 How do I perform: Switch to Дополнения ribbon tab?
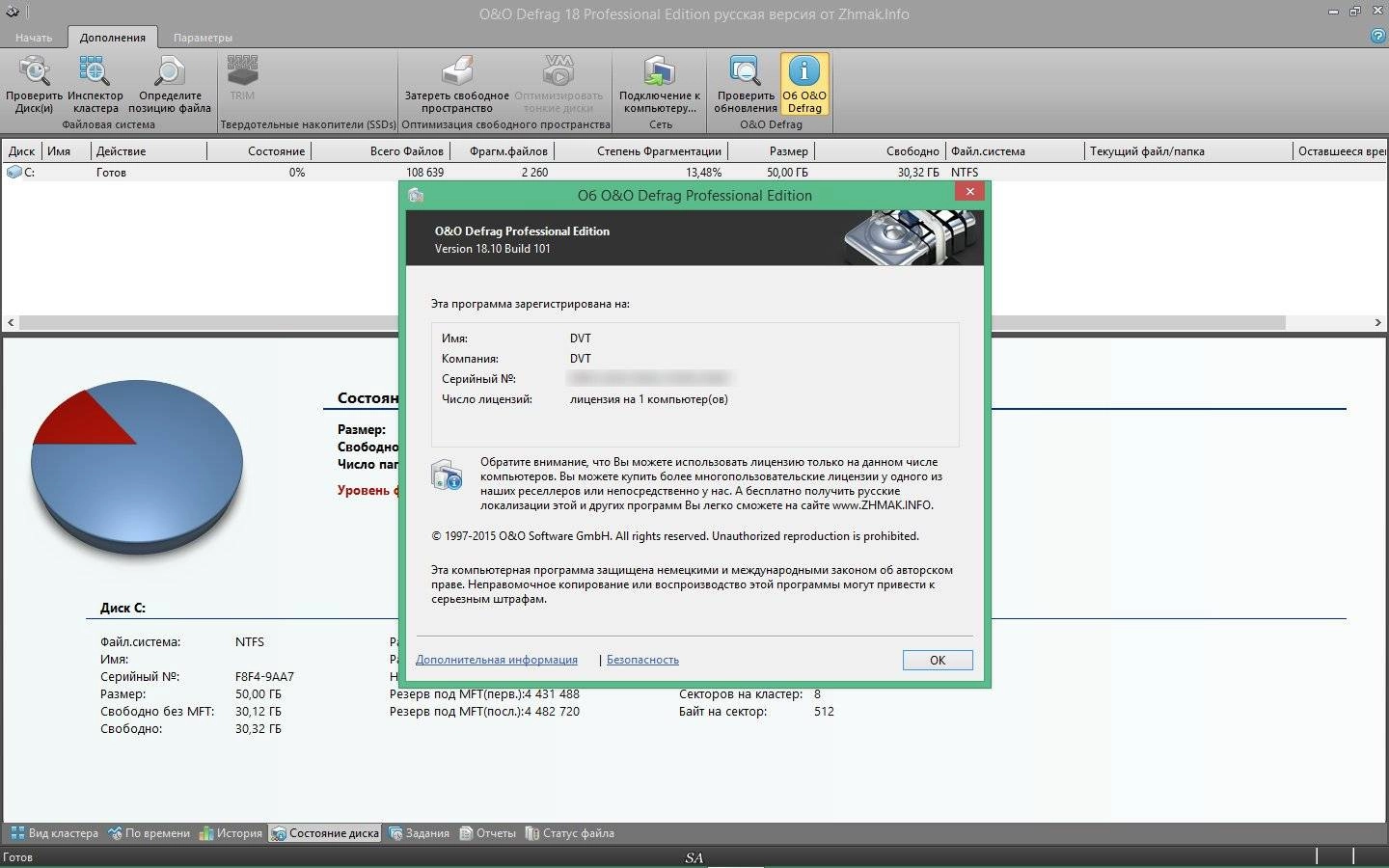pyautogui.click(x=113, y=38)
